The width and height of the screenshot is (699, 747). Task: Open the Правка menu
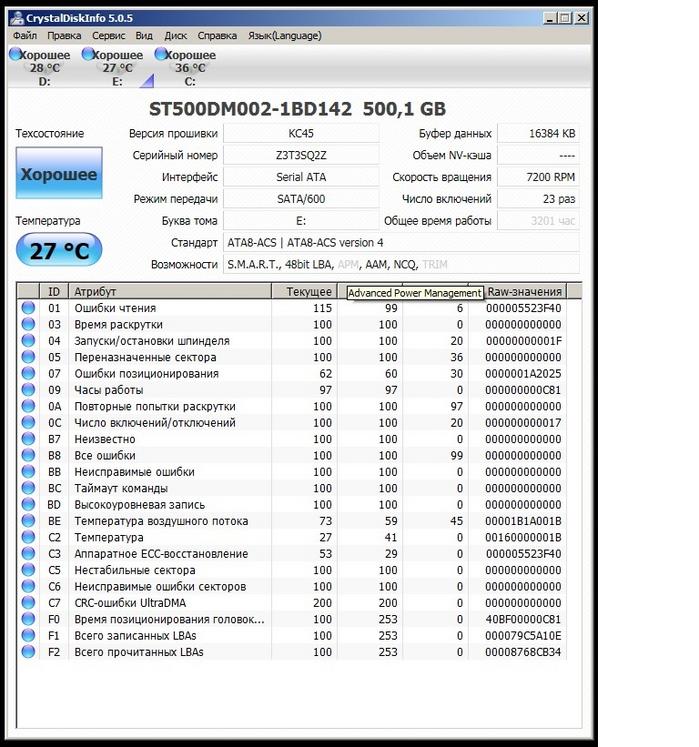(64, 36)
